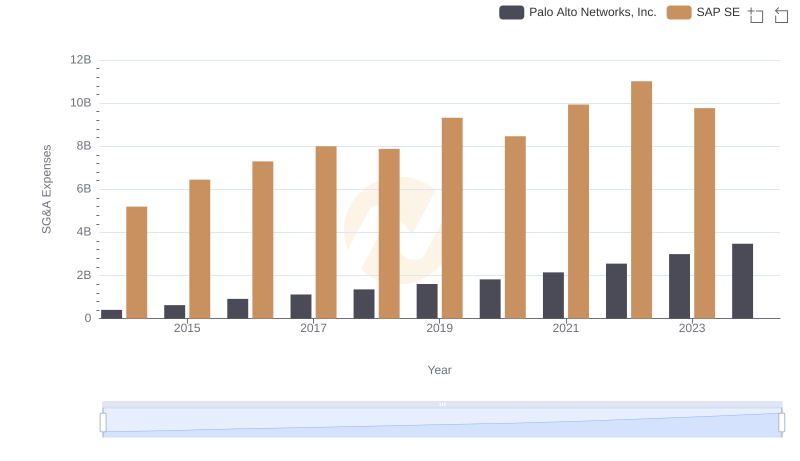Click Palo Alto Networks bar for 2019
The height and width of the screenshot is (461, 800).
tap(427, 301)
